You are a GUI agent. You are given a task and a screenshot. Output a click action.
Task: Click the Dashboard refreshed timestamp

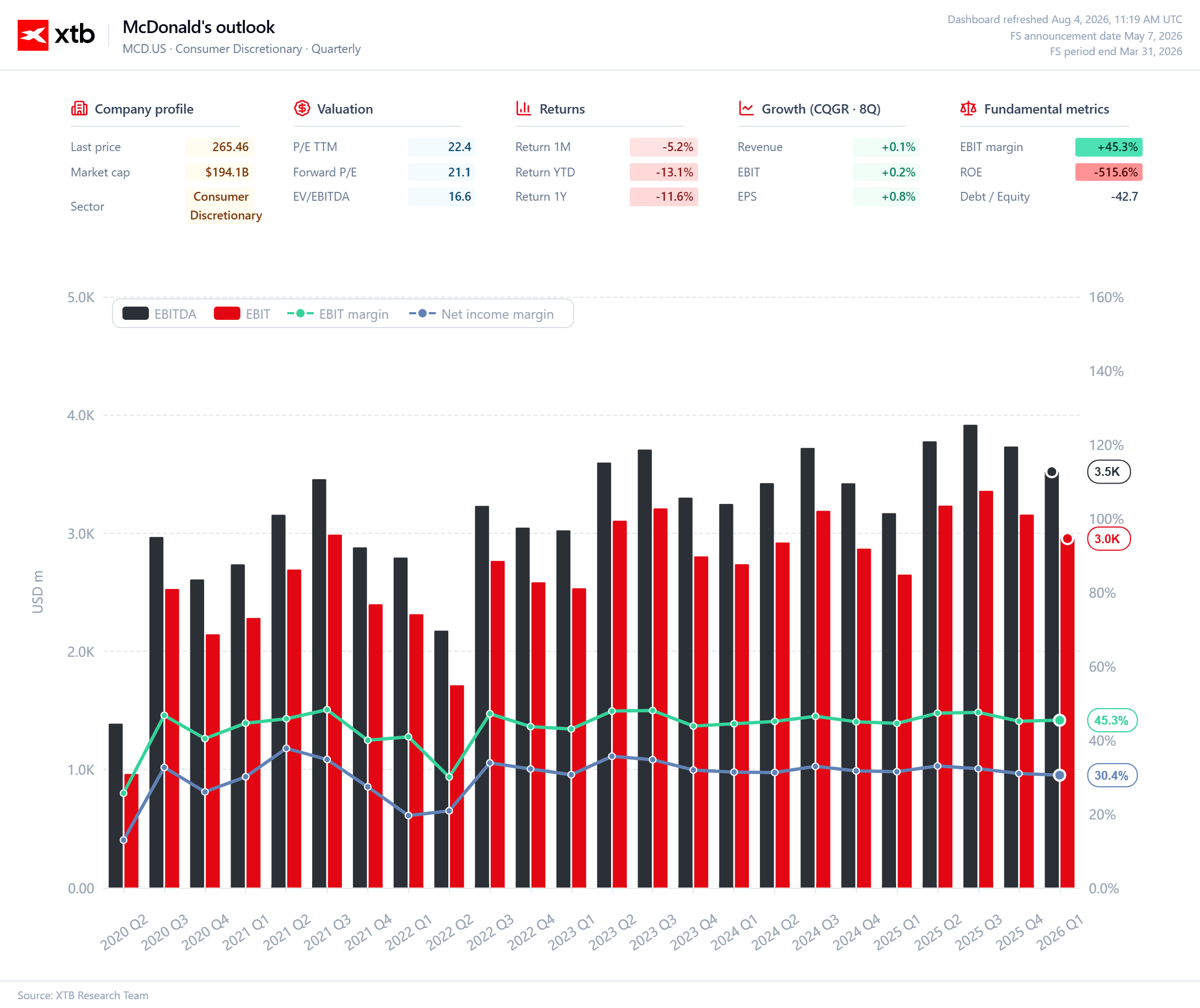pos(1064,19)
